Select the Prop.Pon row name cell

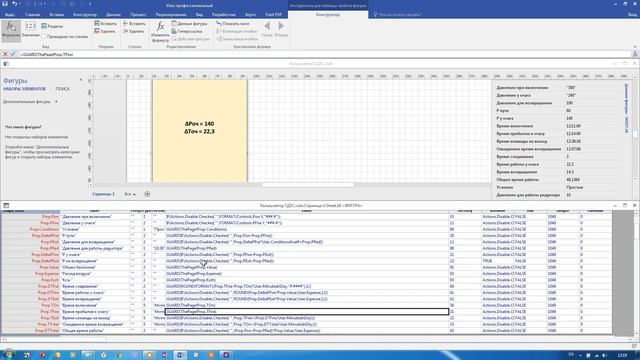[x=31, y=216]
